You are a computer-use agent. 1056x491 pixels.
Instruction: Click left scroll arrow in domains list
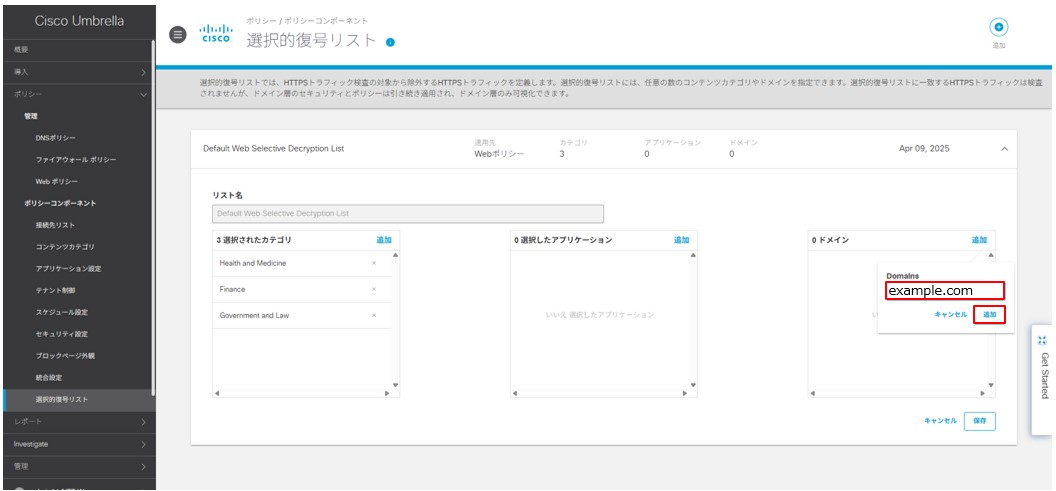pyautogui.click(x=812, y=393)
